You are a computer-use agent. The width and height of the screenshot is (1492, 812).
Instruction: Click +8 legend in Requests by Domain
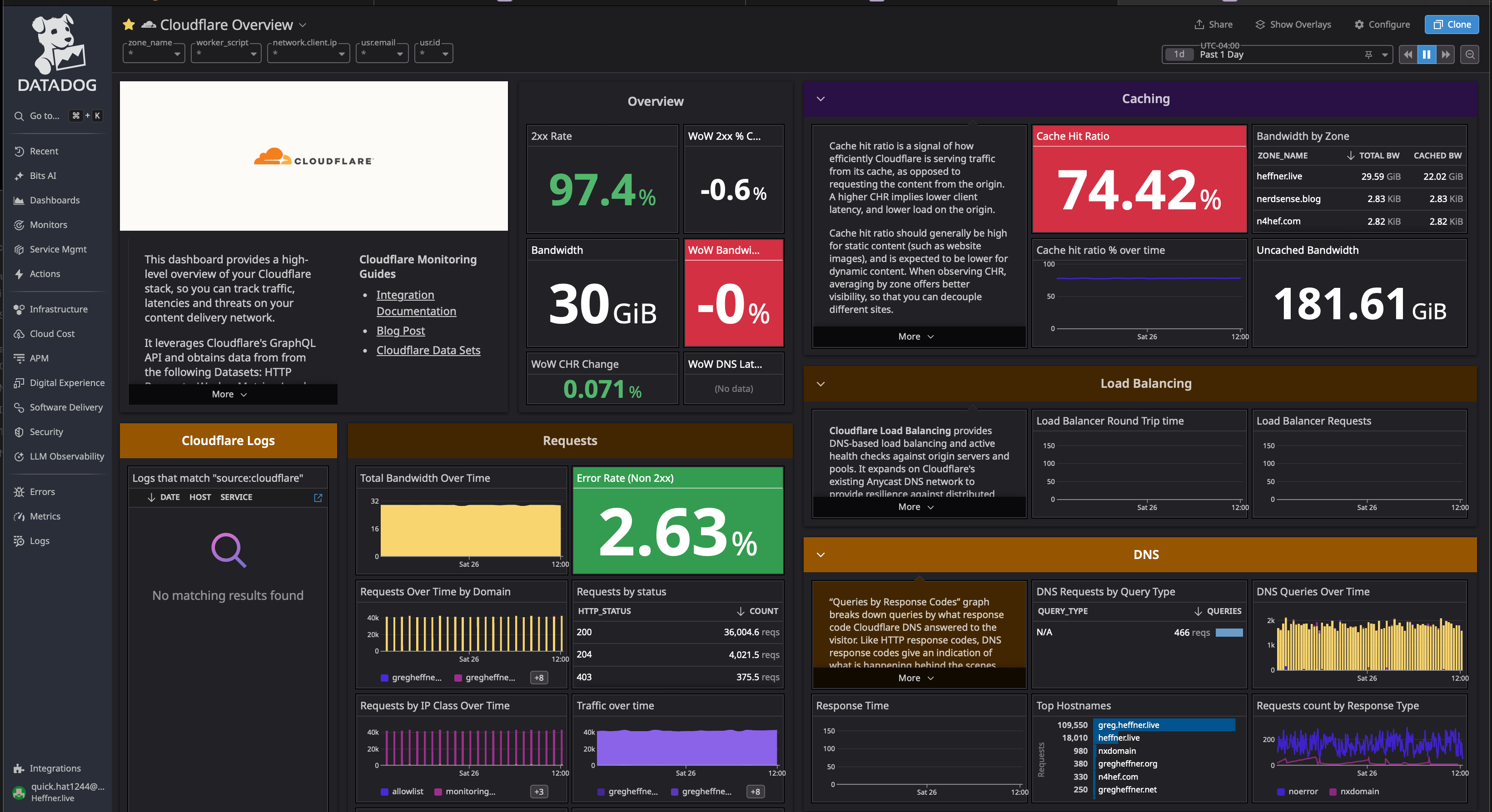click(539, 678)
